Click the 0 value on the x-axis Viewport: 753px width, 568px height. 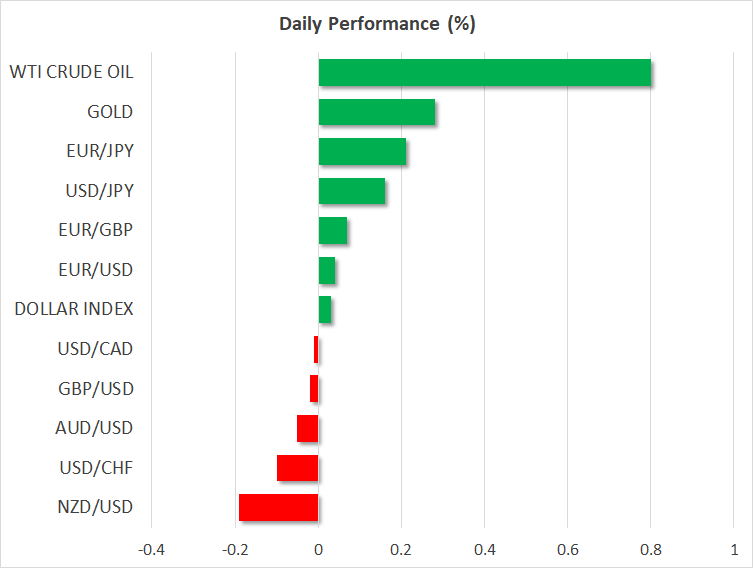click(318, 549)
